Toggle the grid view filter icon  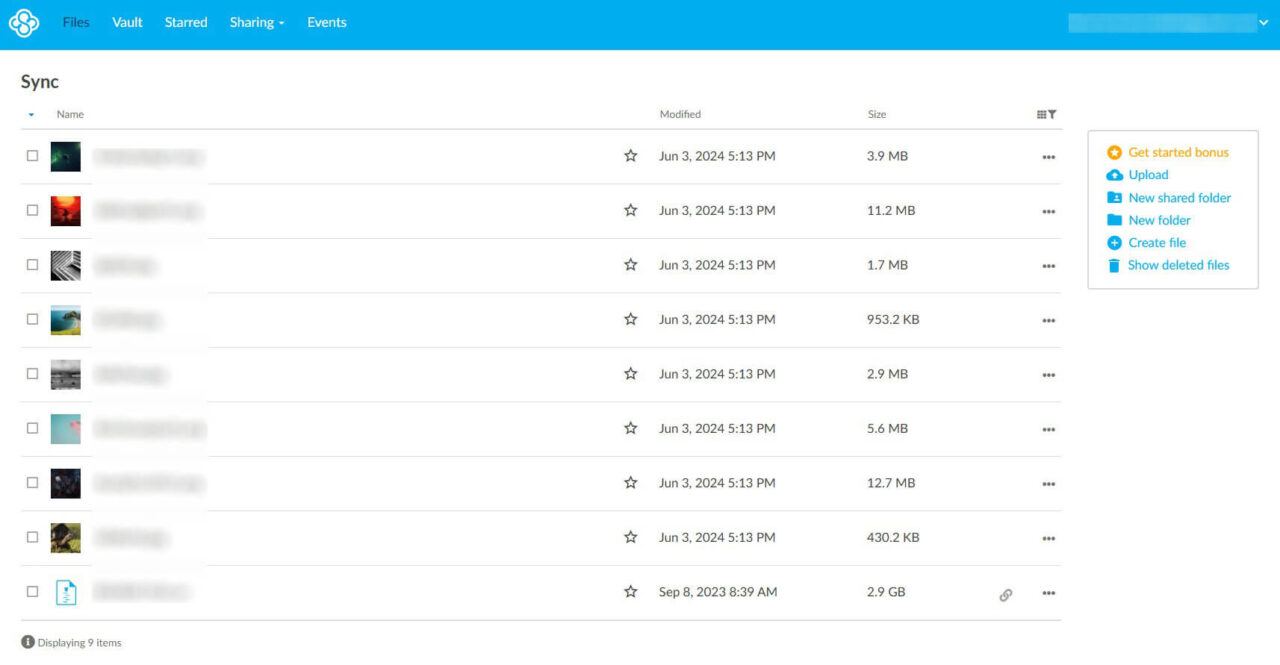point(1047,115)
